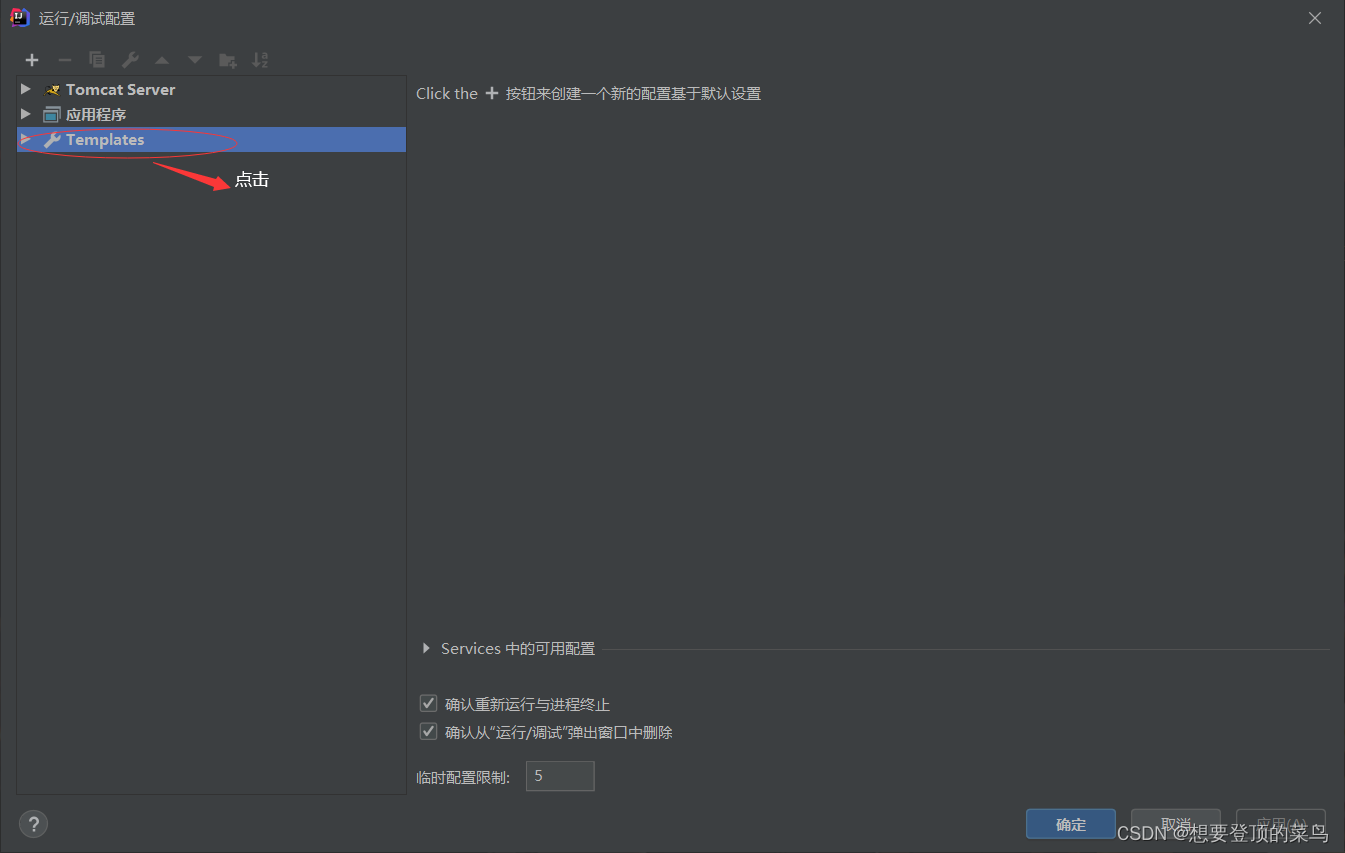Viewport: 1345px width, 853px height.
Task: Click the plus icon in the hint text
Action: click(x=491, y=93)
